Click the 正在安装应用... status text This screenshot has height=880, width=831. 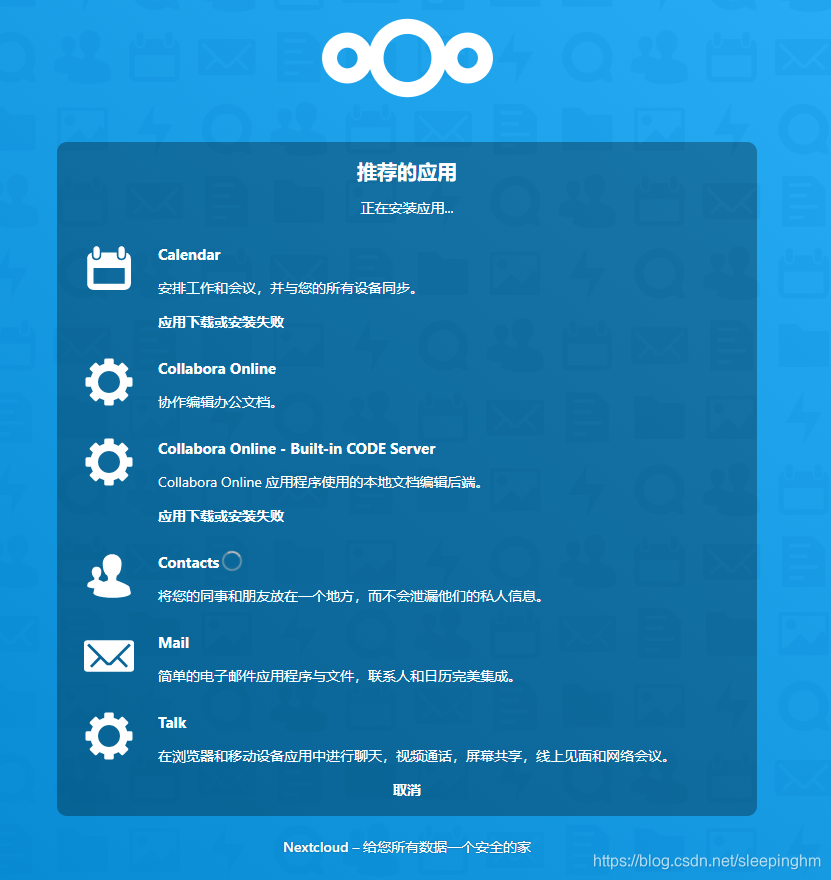(x=407, y=208)
